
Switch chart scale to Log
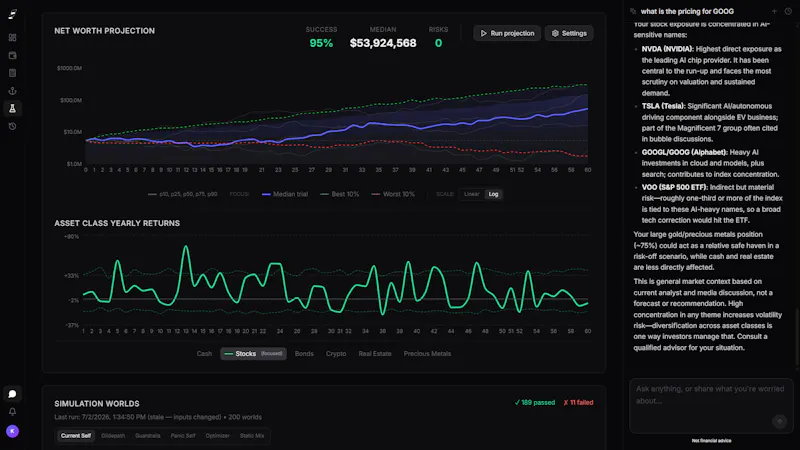[x=493, y=194]
